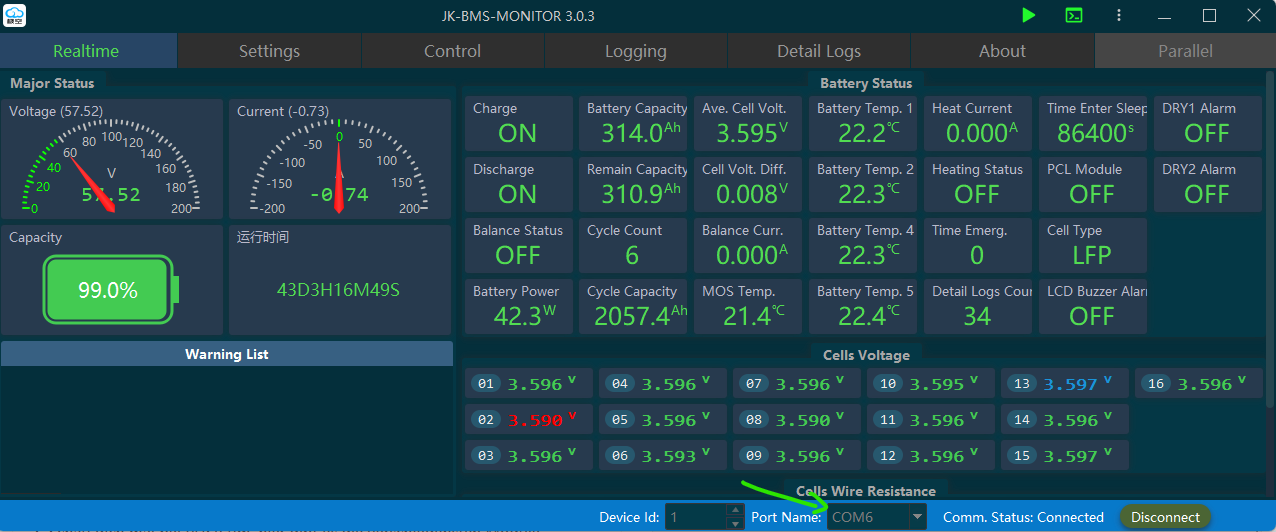The image size is (1276, 532).
Task: Click the Disconnect button
Action: click(1165, 517)
